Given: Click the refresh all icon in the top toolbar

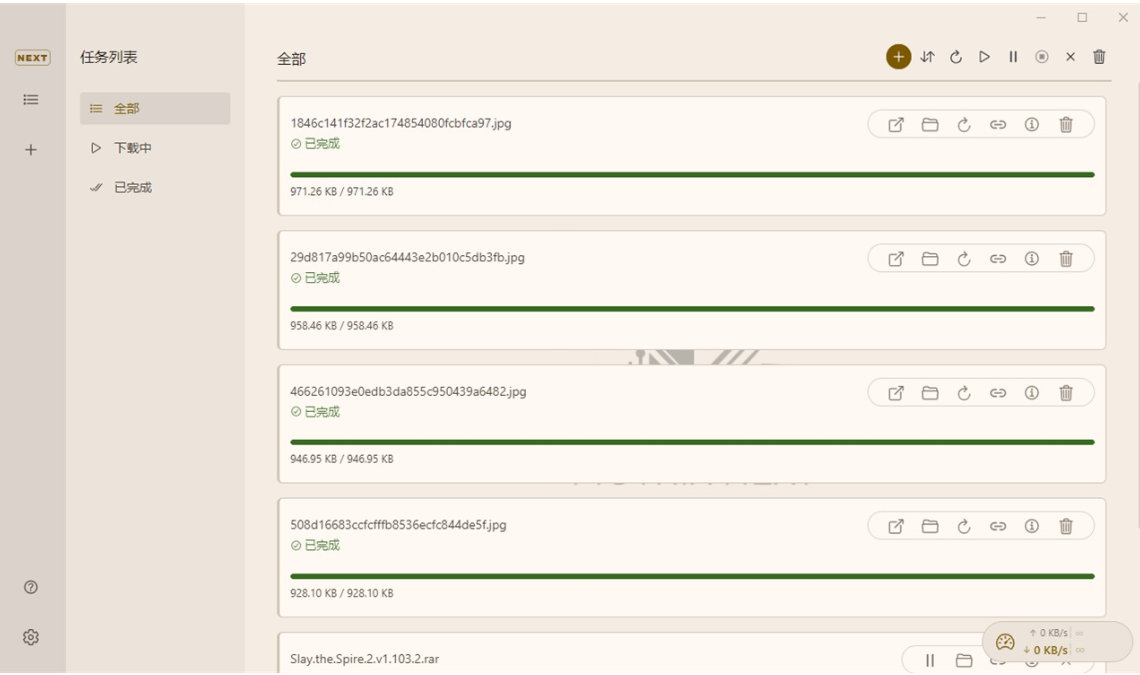Looking at the screenshot, I should 956,57.
